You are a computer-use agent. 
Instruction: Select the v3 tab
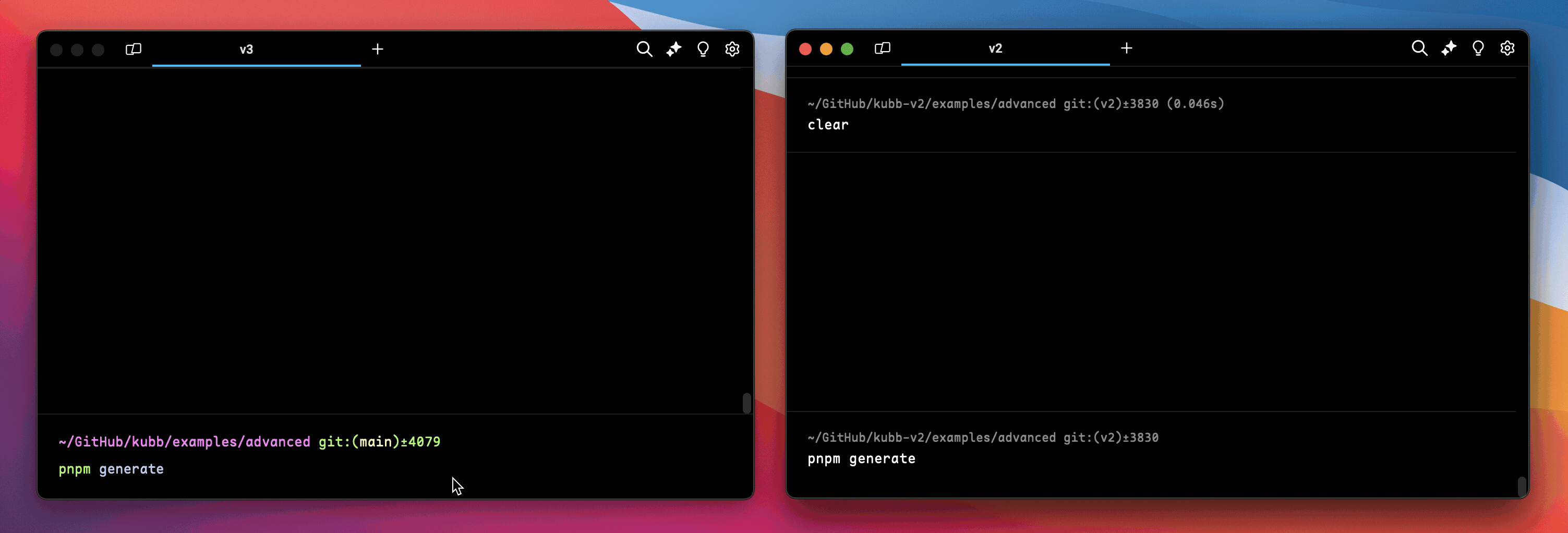click(256, 49)
